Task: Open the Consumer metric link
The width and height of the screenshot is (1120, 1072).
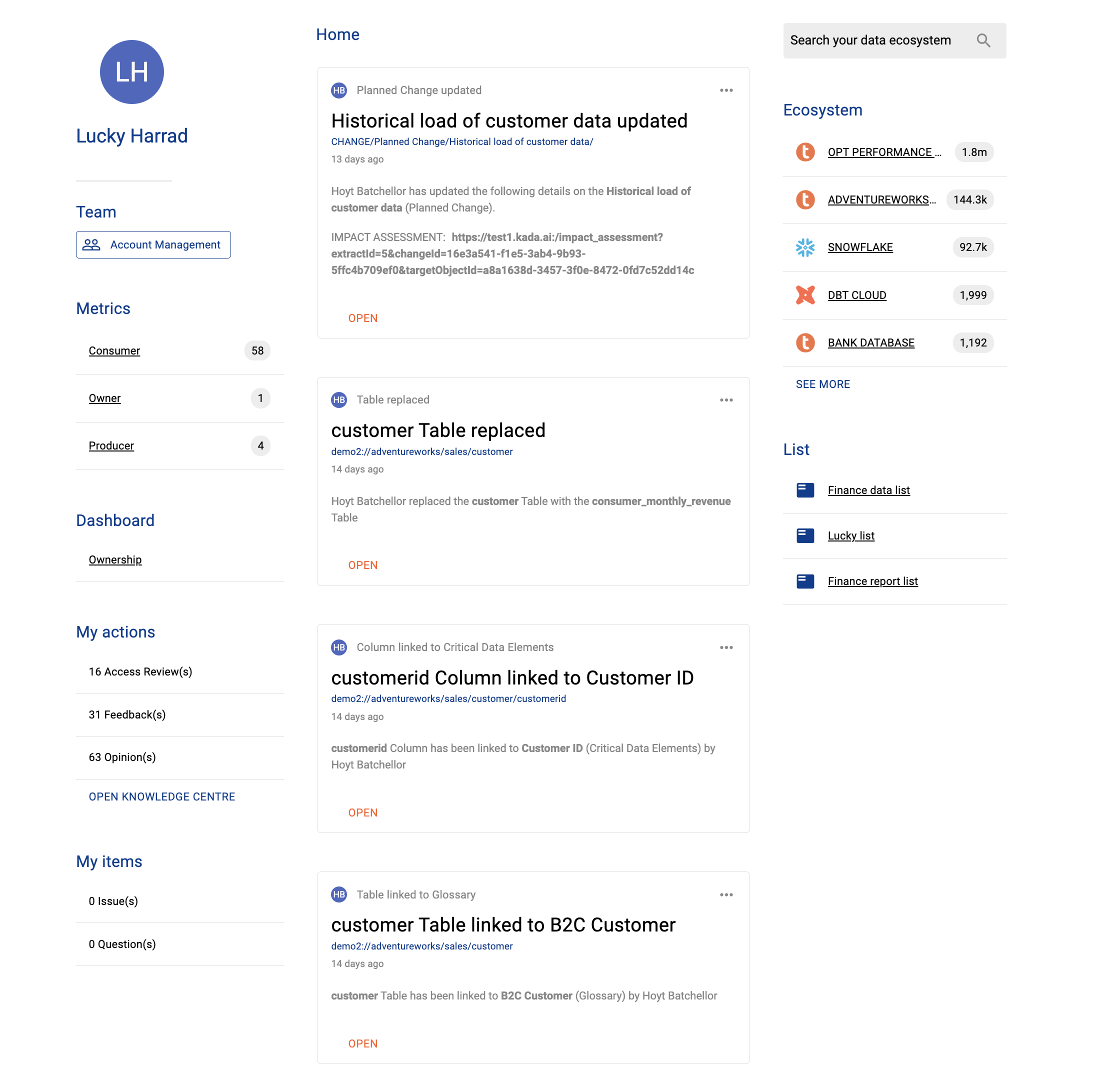Action: coord(114,351)
